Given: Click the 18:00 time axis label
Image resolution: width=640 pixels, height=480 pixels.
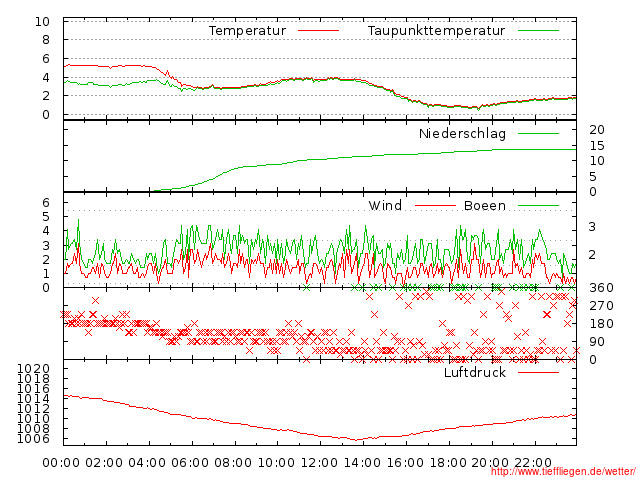Looking at the screenshot, I should click(x=448, y=463).
